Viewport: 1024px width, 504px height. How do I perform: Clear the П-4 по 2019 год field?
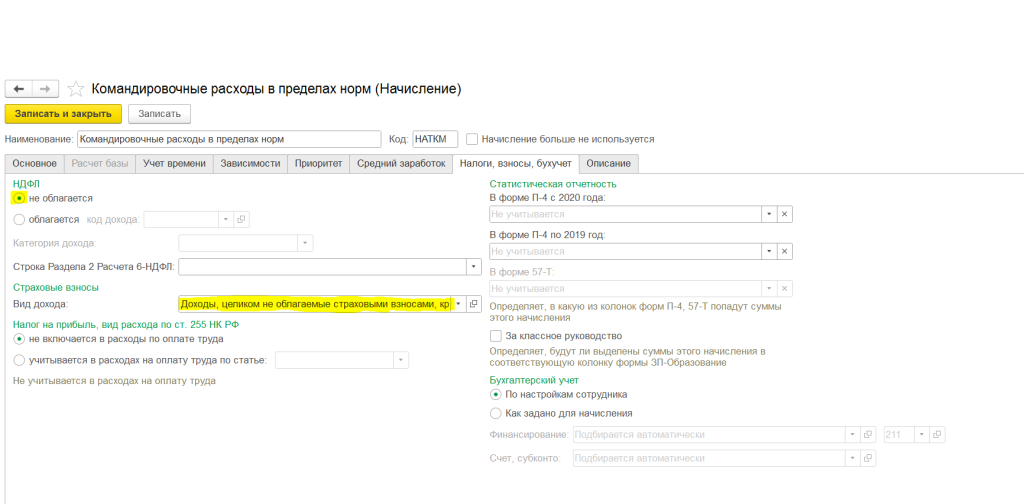(x=785, y=251)
